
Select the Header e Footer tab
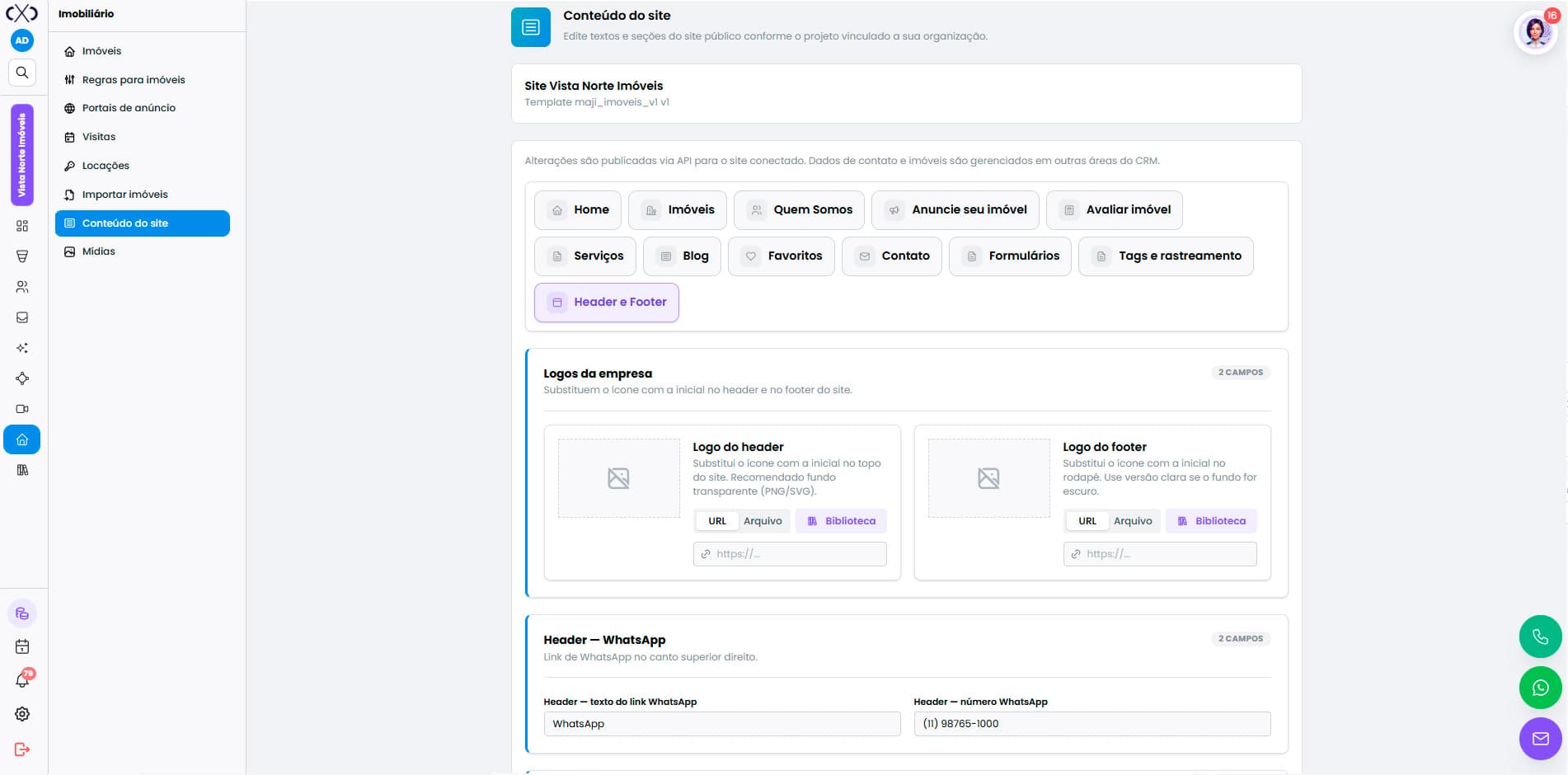coord(607,303)
